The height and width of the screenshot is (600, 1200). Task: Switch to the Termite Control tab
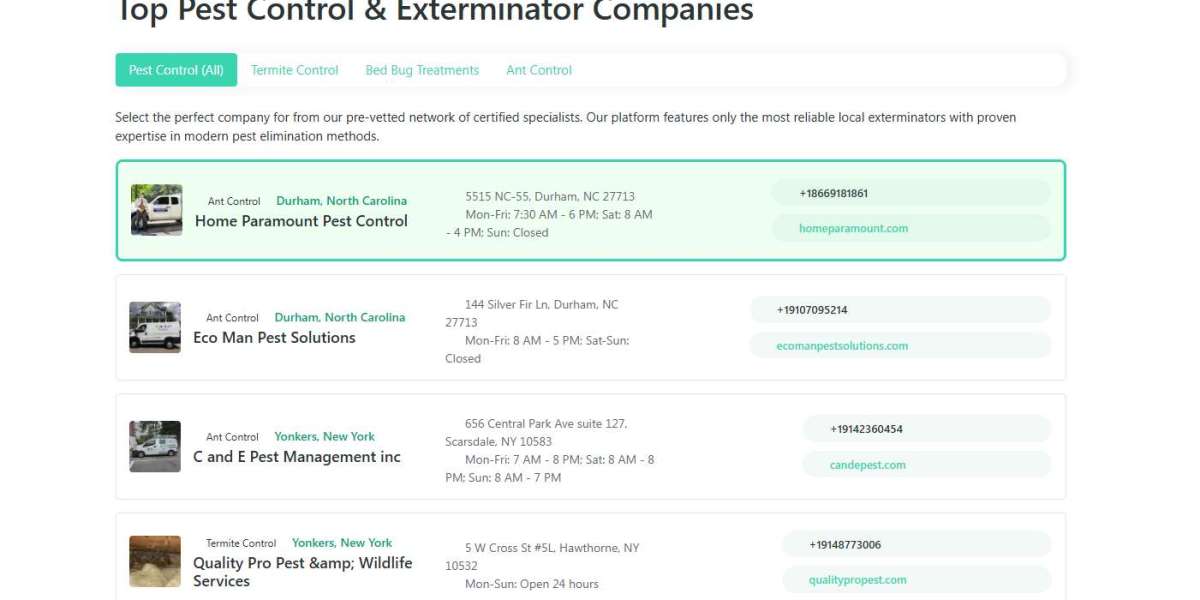click(x=294, y=69)
